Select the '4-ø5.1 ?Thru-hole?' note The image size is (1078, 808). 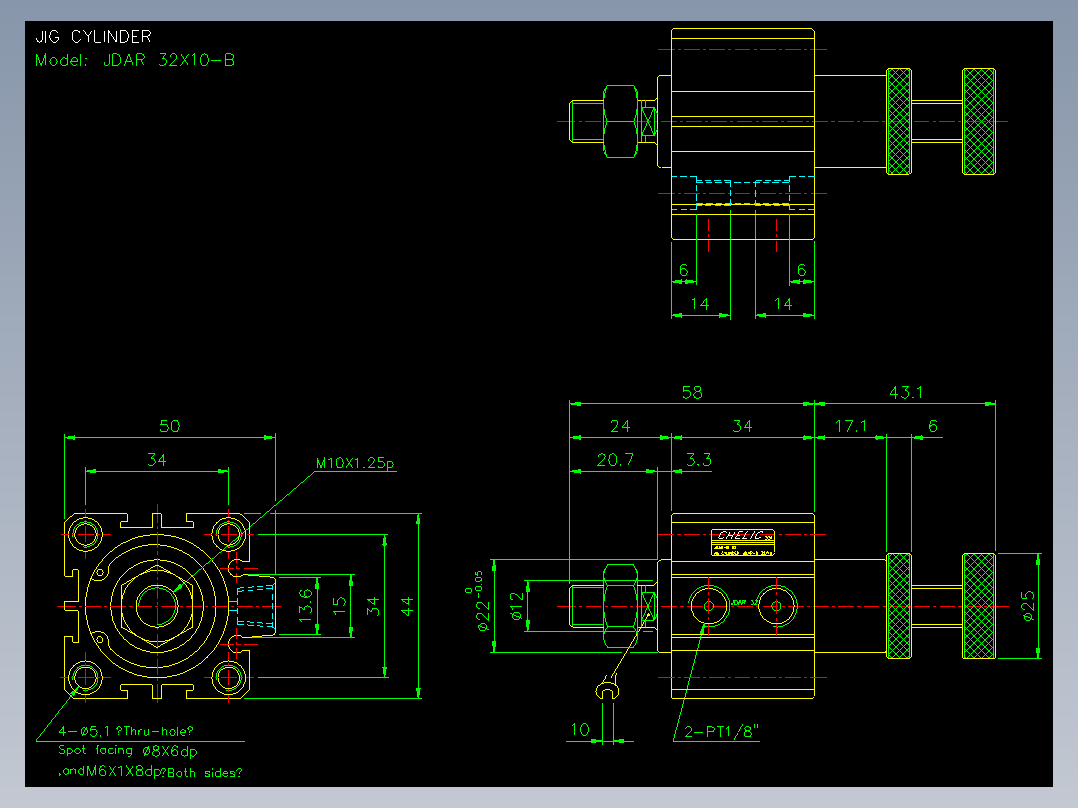pos(126,731)
